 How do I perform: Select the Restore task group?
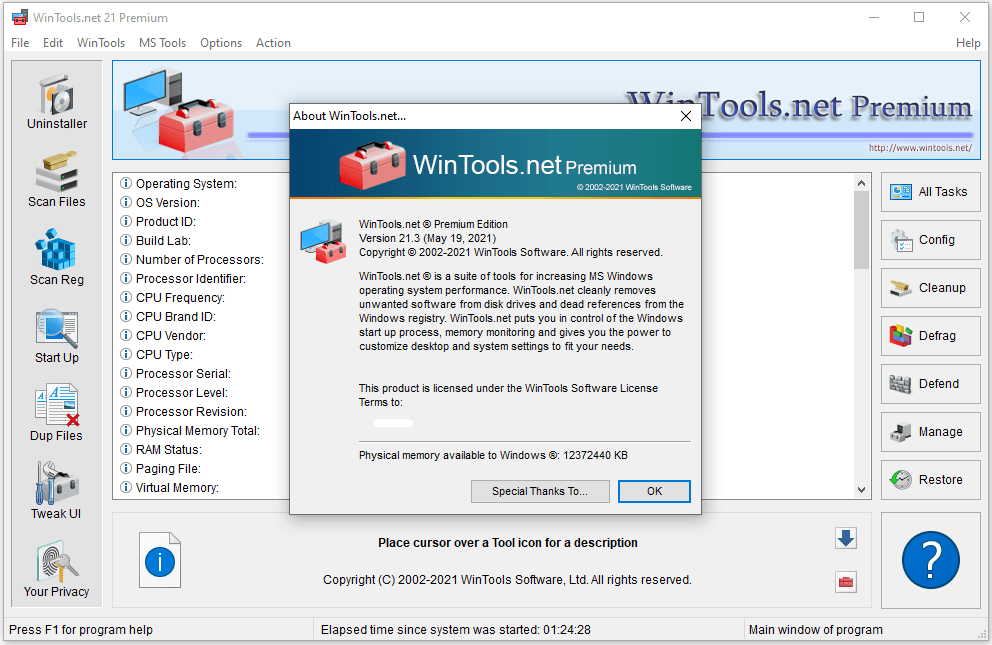point(931,480)
